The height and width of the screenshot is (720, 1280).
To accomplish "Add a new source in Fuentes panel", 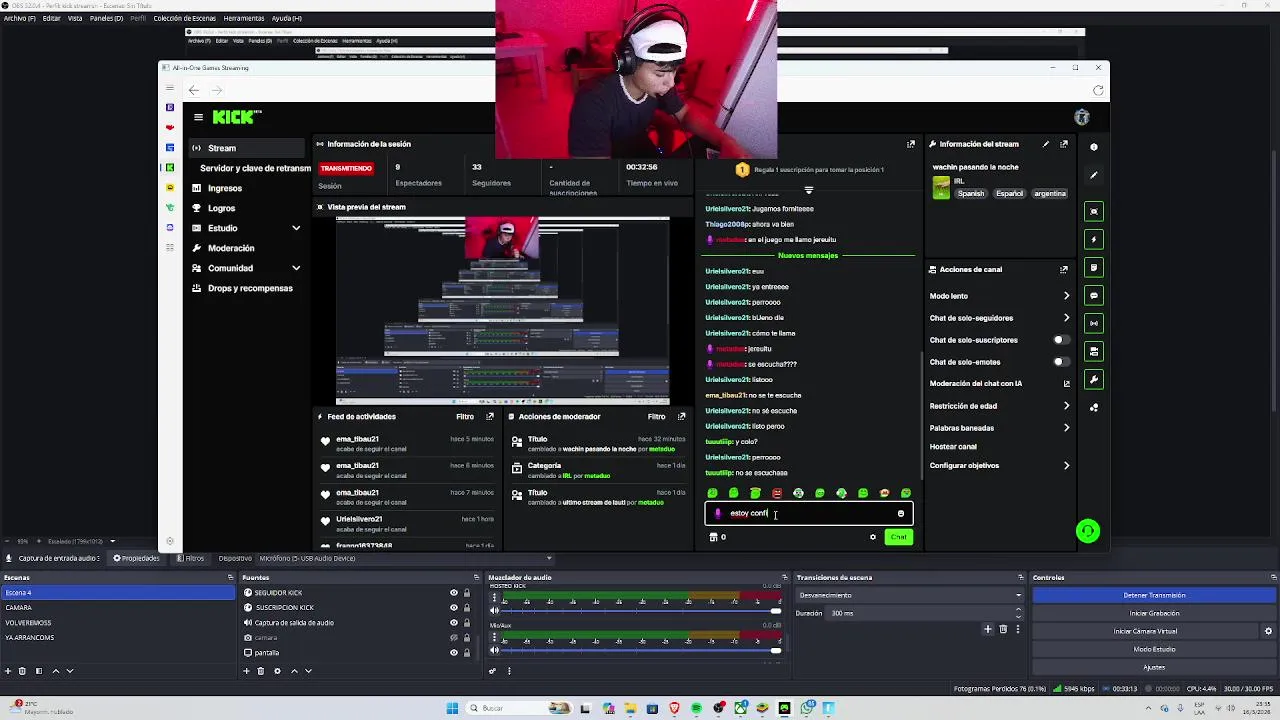I will 246,671.
